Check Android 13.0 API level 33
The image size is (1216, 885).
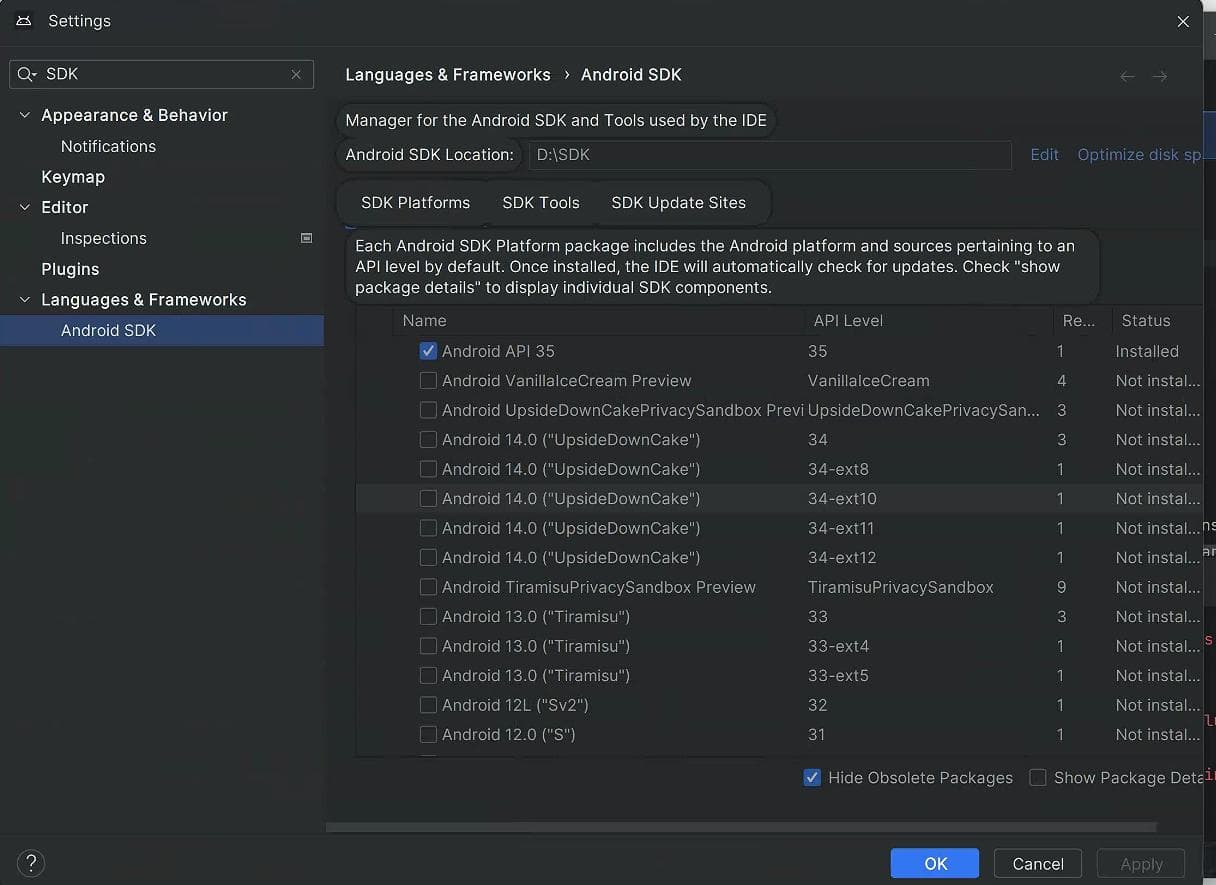pyautogui.click(x=428, y=616)
